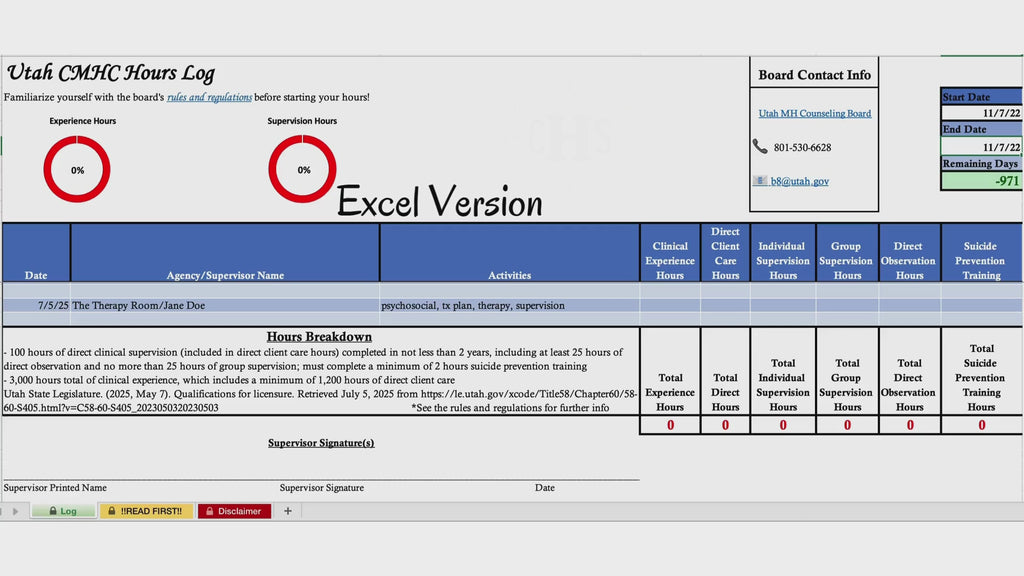Select the Supervision Hours donut chart

[x=302, y=169]
